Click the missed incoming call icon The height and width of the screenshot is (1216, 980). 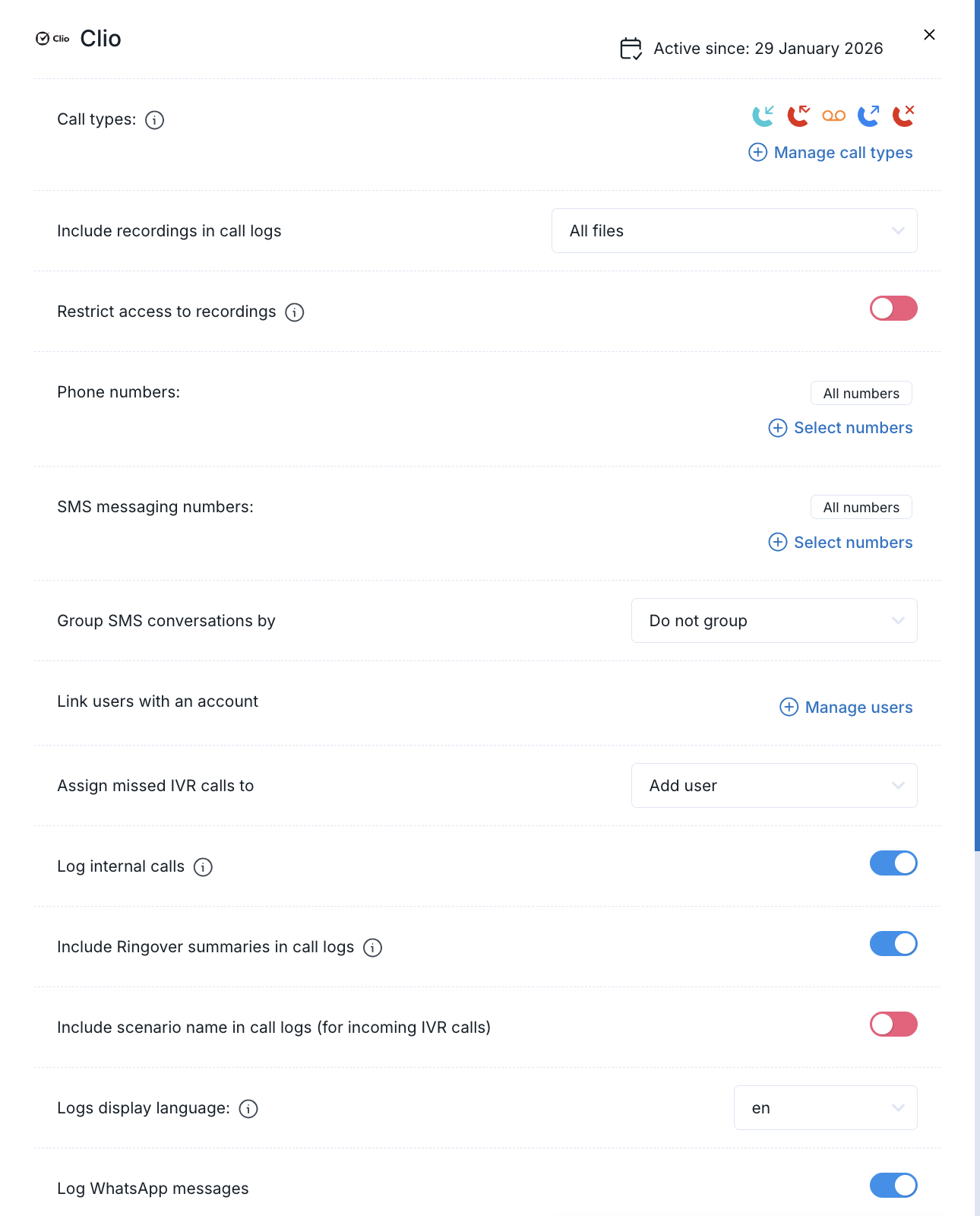click(x=798, y=116)
